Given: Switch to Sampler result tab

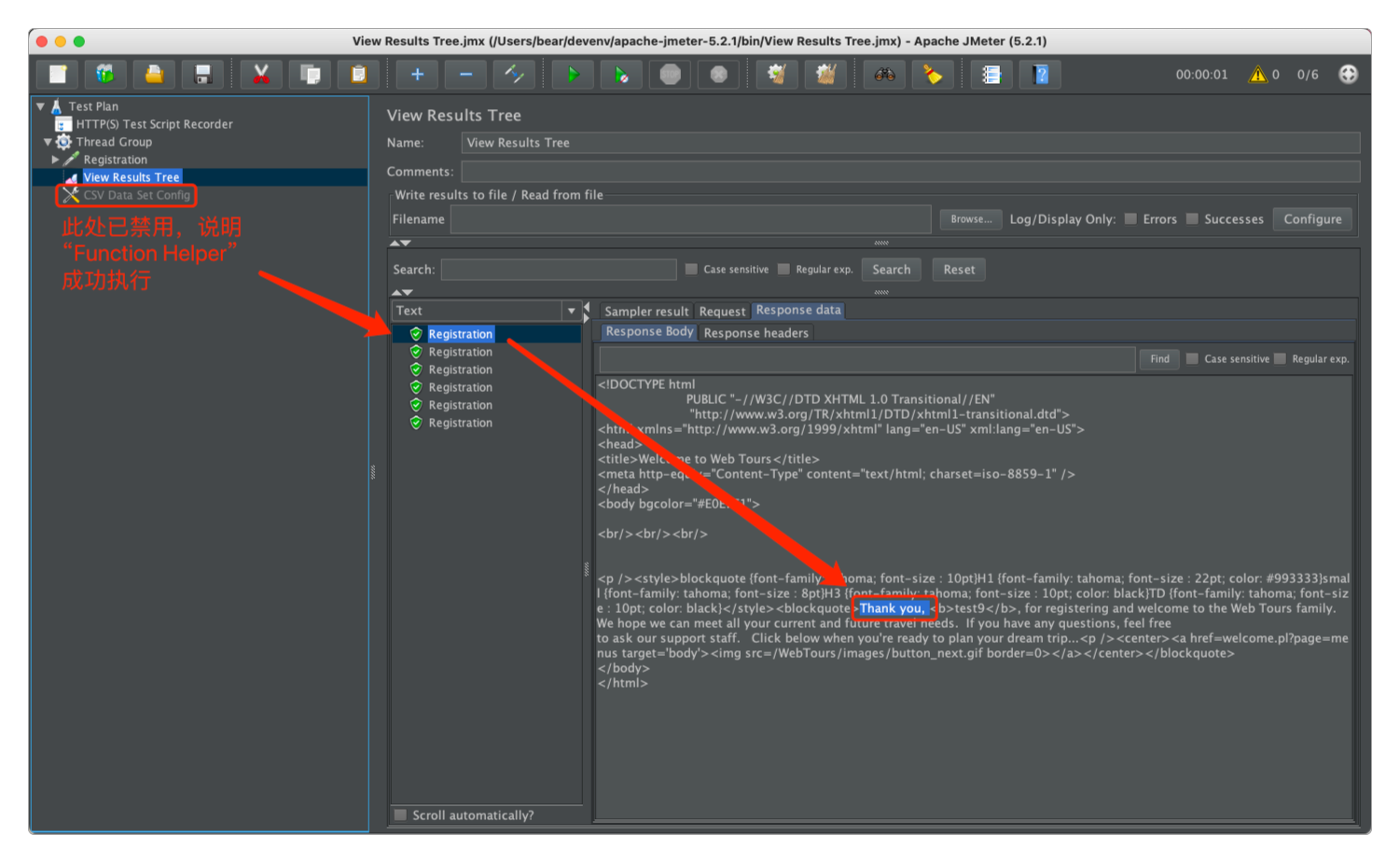Looking at the screenshot, I should (646, 312).
